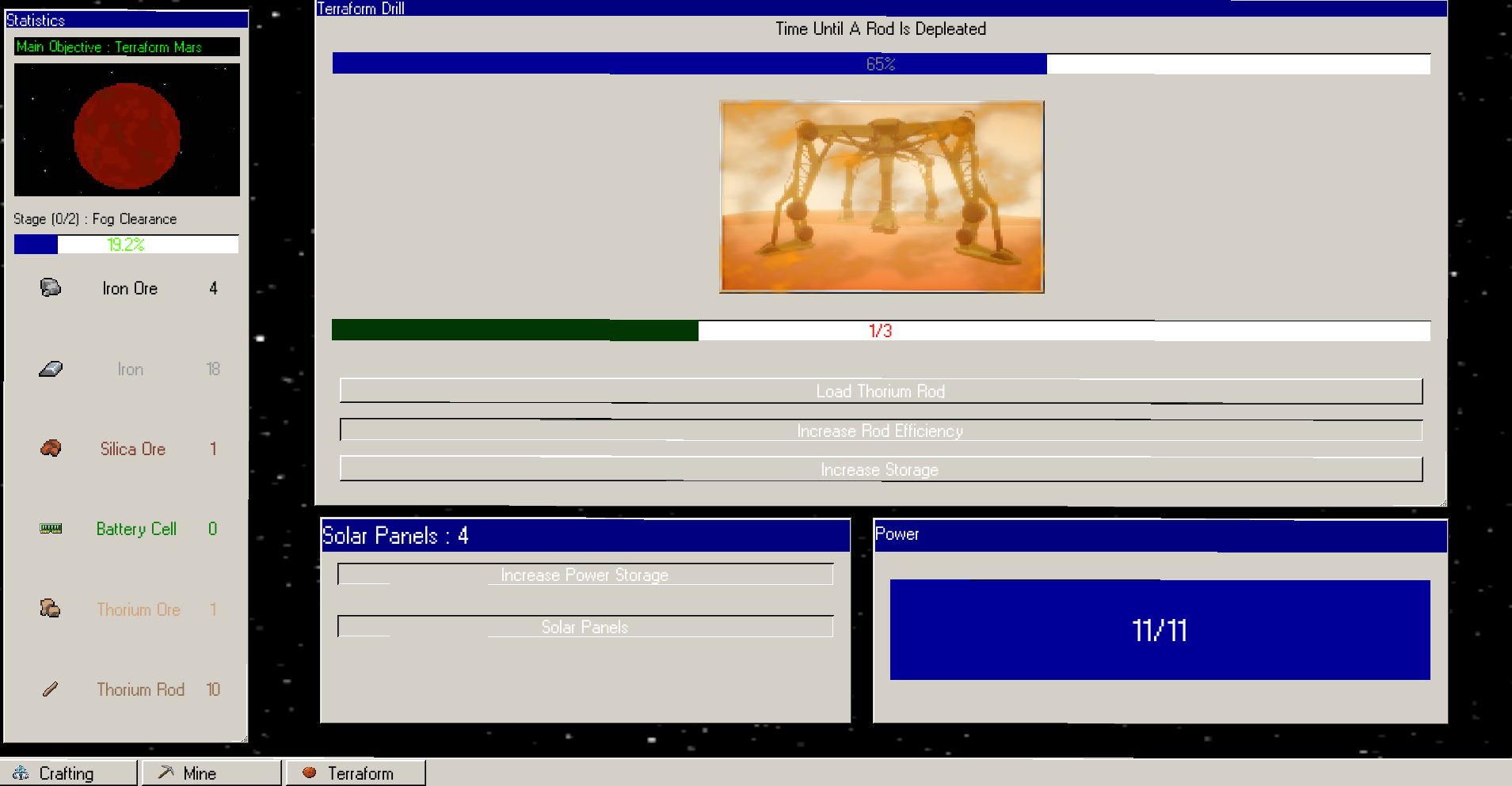Open the Crafting tab
Viewport: 1512px width, 786px height.
[68, 773]
